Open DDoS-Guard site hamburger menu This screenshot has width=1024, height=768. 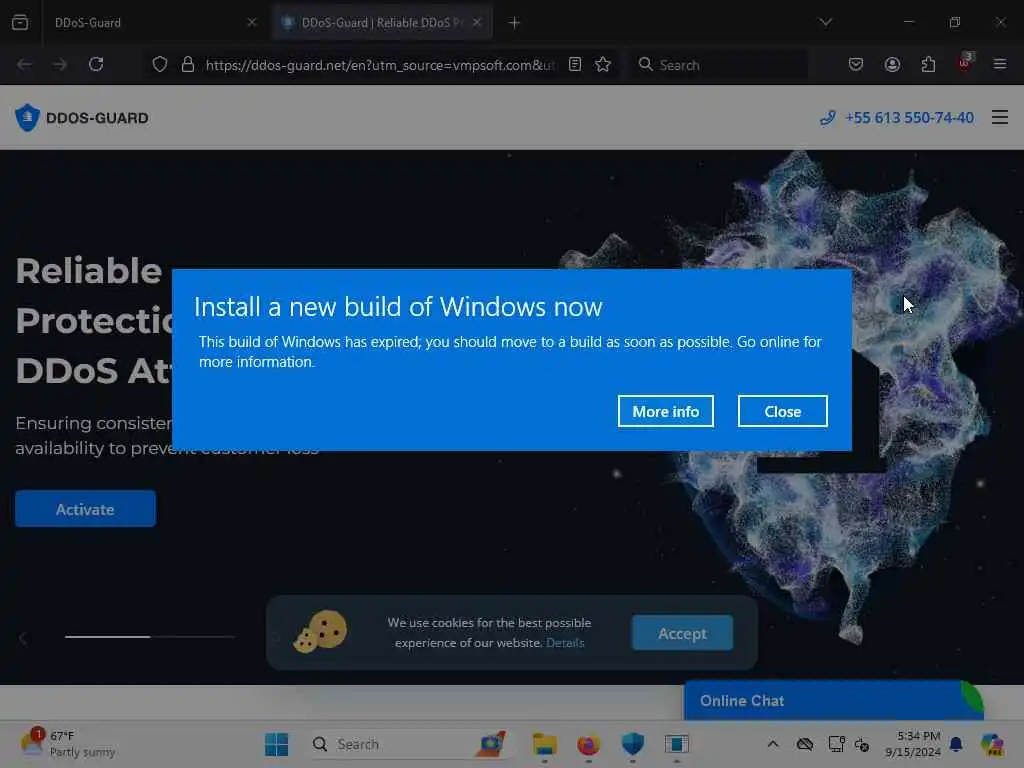(1000, 118)
